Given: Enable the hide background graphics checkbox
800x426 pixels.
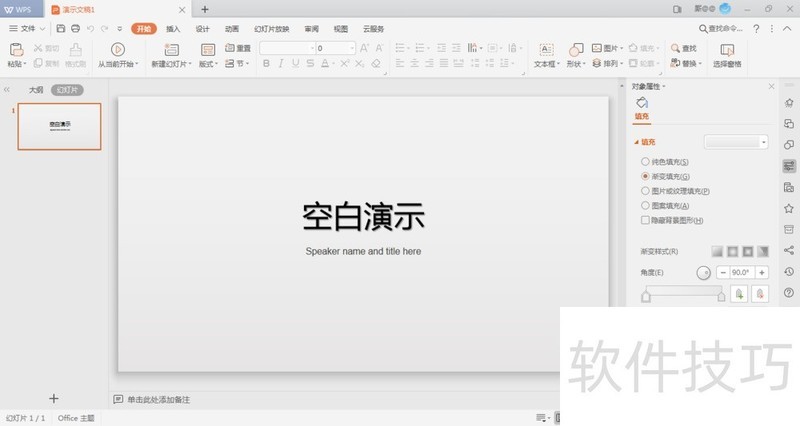Looking at the screenshot, I should coord(645,220).
